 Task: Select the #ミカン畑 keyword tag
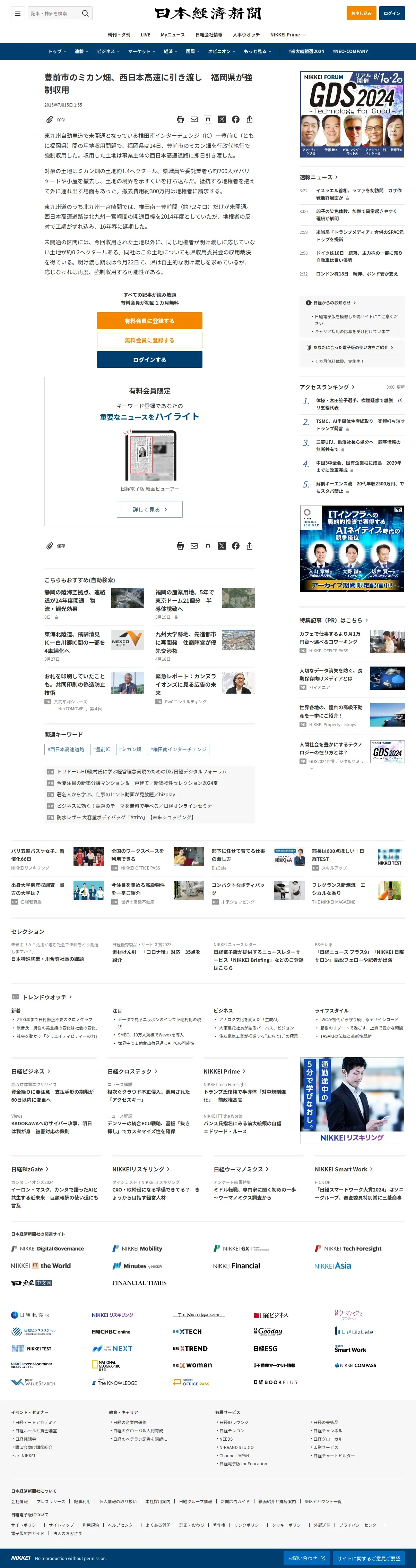130,749
